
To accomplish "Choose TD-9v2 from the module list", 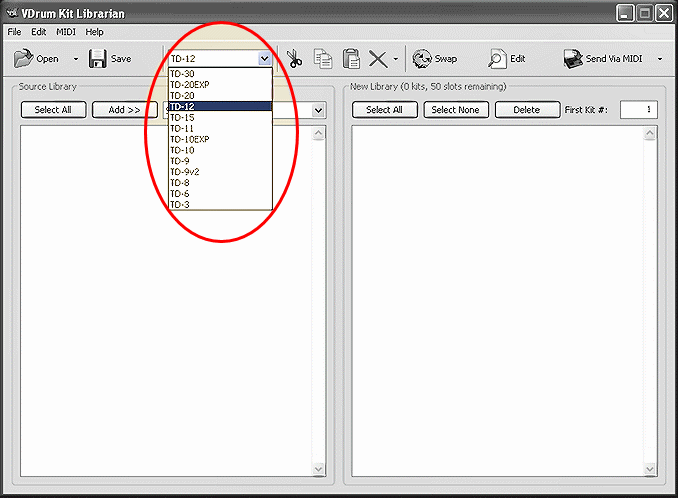I will pos(220,172).
